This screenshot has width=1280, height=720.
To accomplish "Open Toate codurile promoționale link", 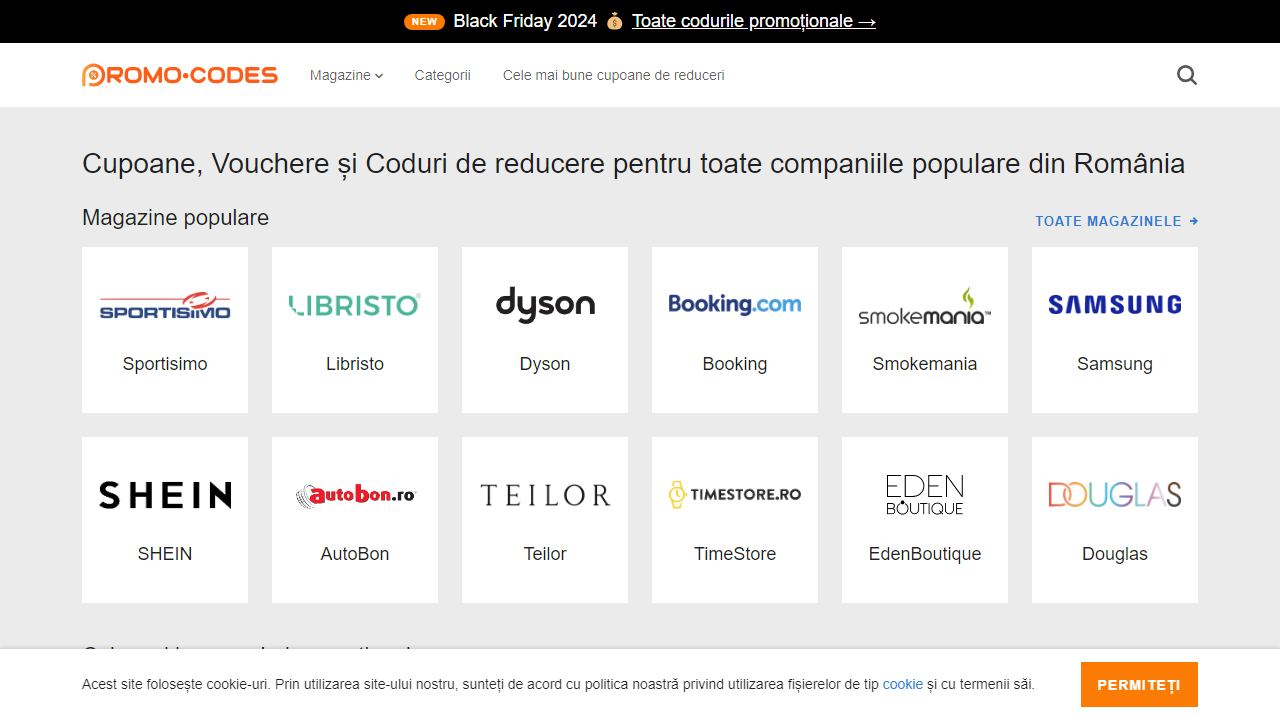I will click(754, 21).
